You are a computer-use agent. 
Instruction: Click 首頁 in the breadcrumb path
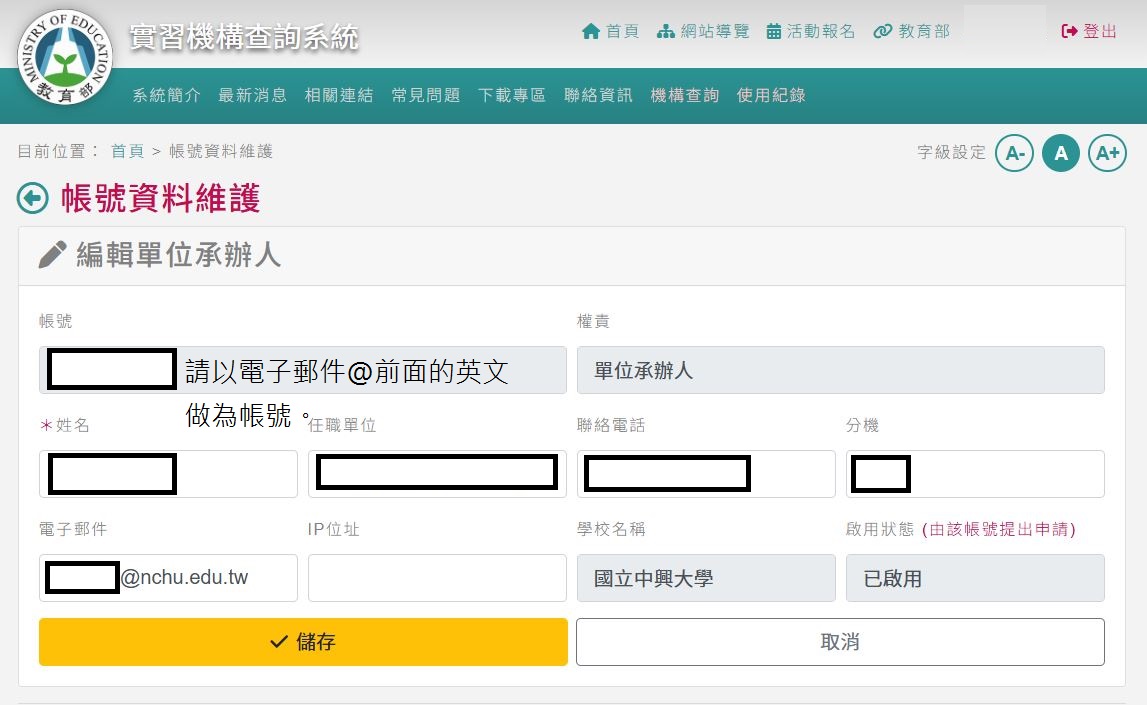pyautogui.click(x=127, y=151)
